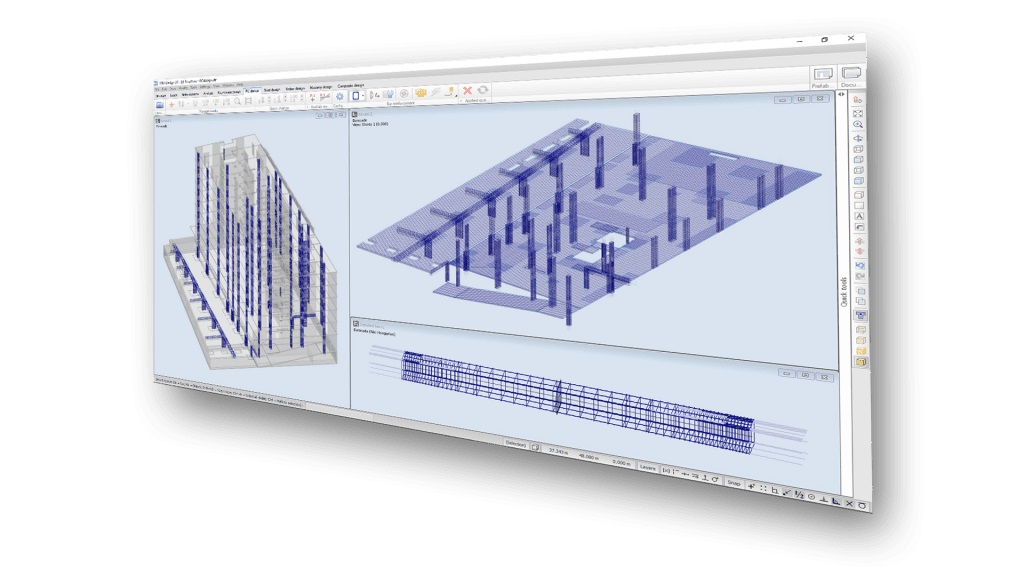Collapse the Quick tools panel arrows

[x=841, y=95]
